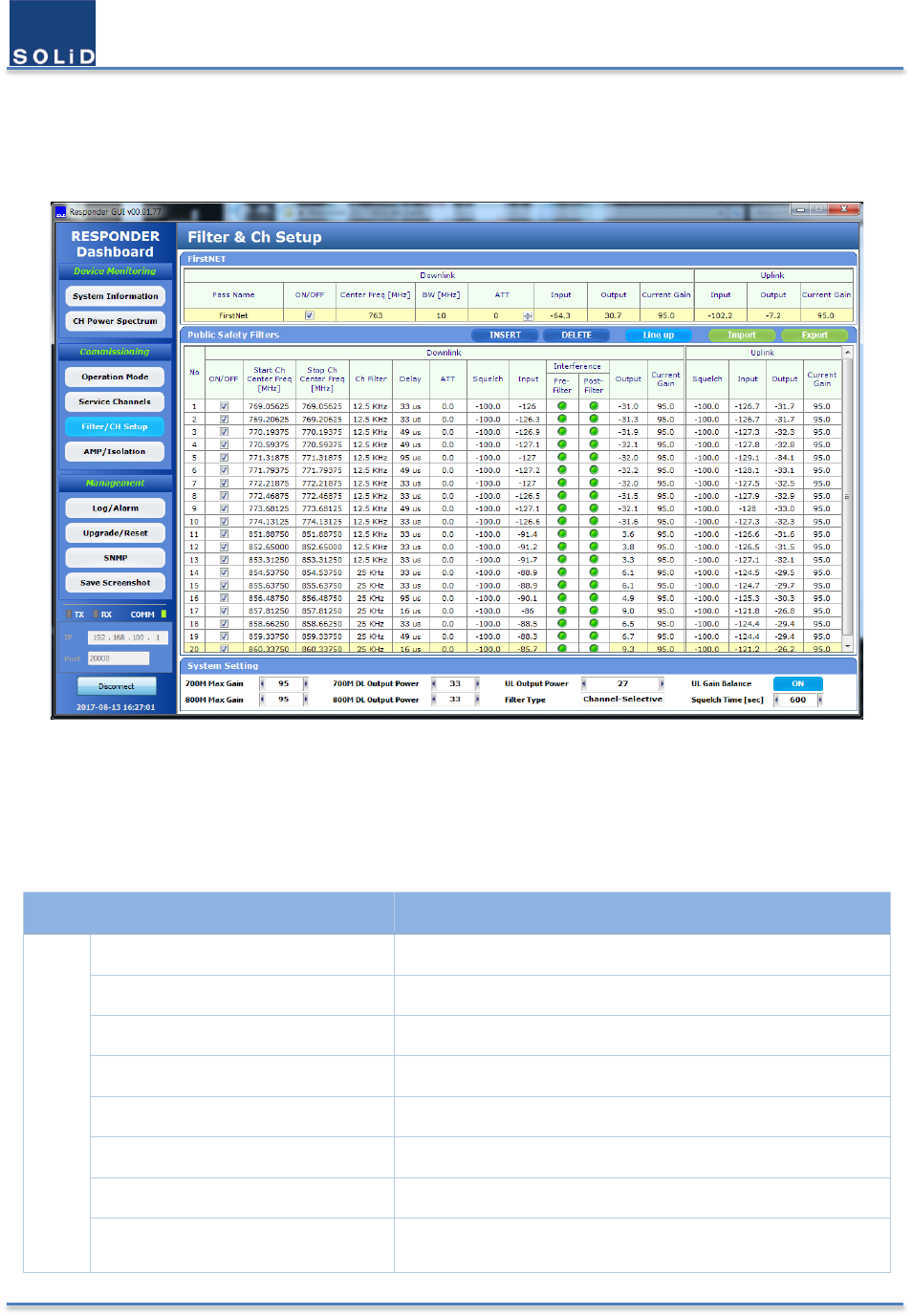Increase 700M DL Output Power

pyautogui.click(x=477, y=683)
